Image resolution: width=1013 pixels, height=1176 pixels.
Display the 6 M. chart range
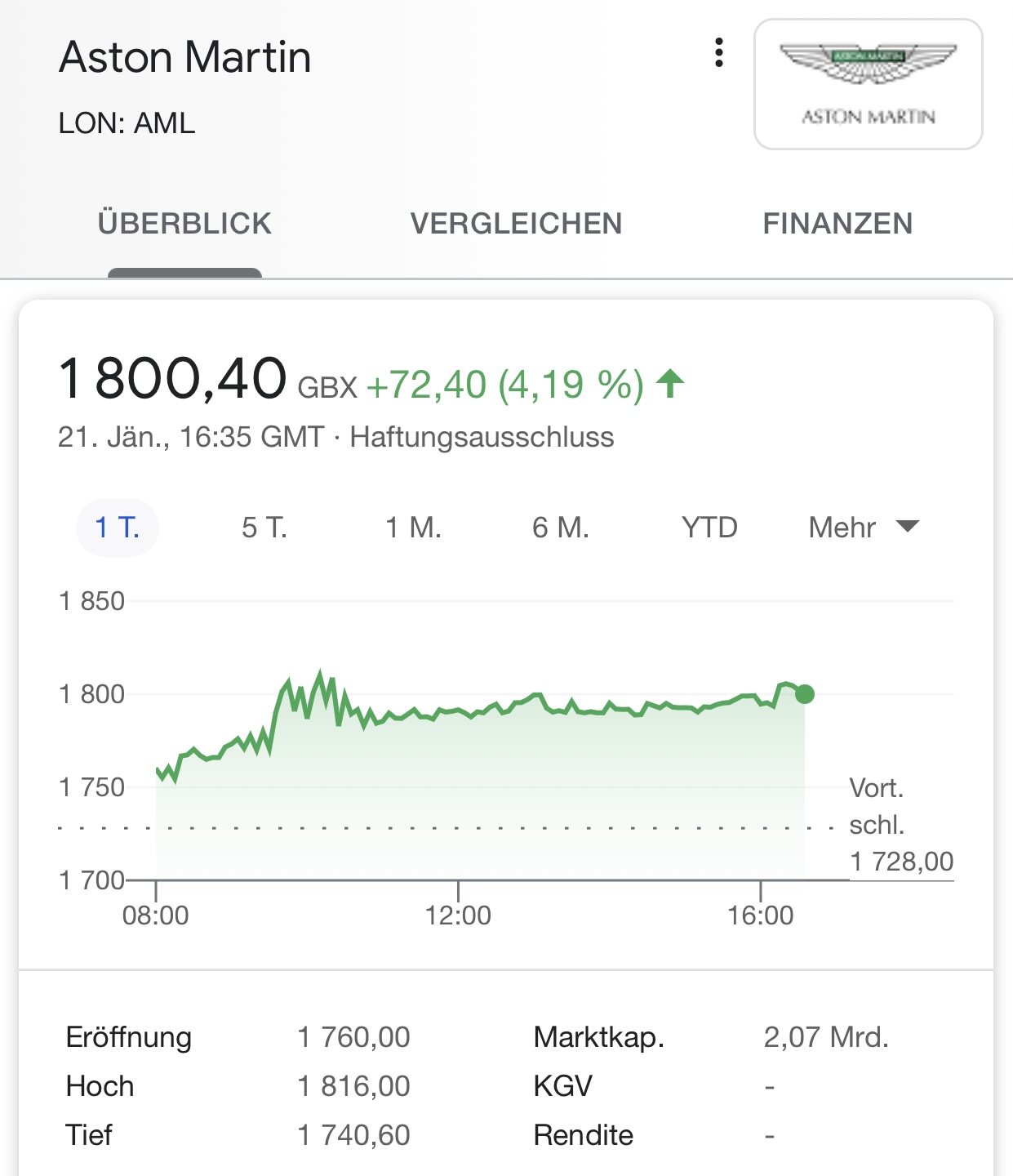[x=560, y=528]
